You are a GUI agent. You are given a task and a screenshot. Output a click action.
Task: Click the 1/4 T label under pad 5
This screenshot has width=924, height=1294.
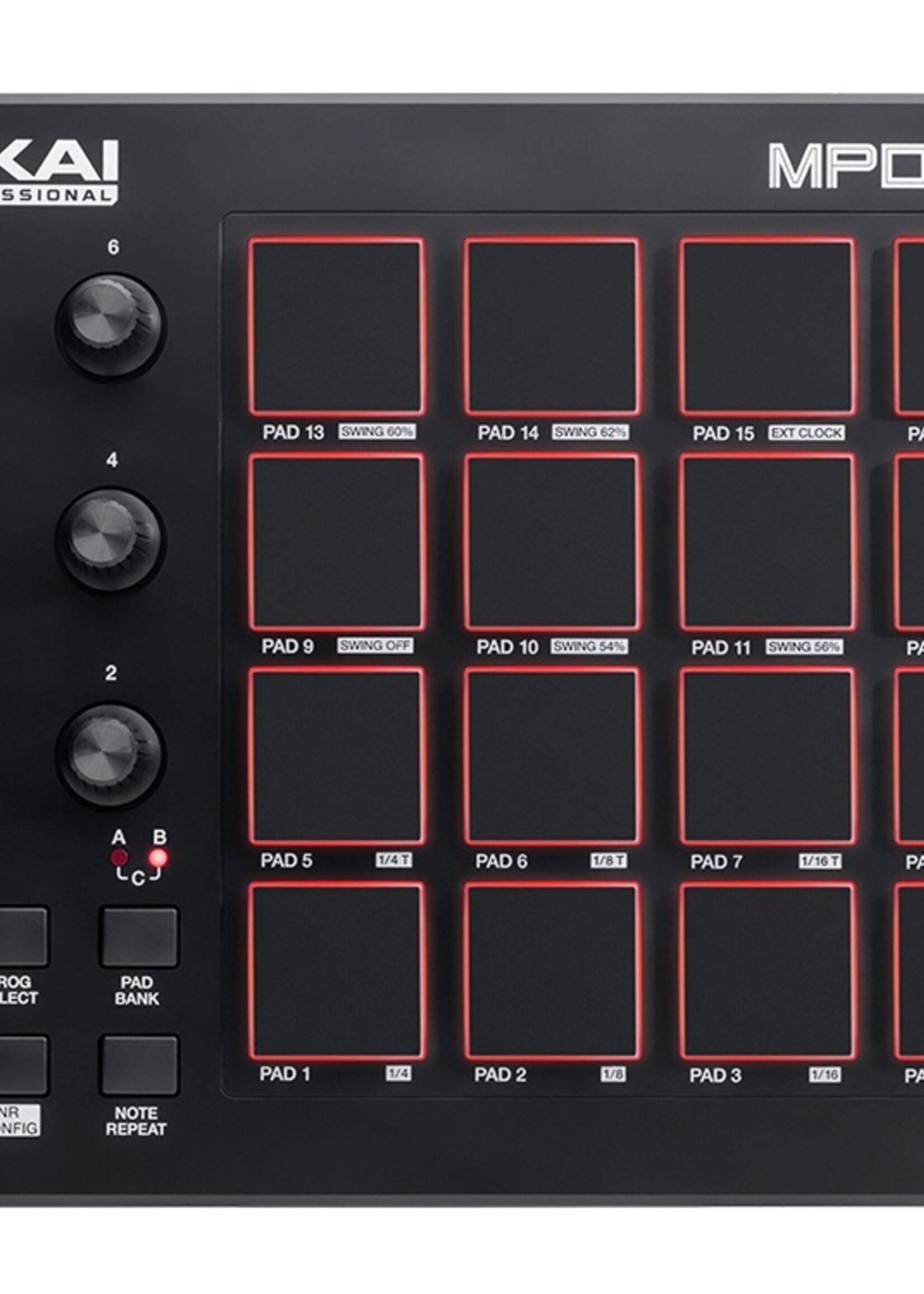394,860
